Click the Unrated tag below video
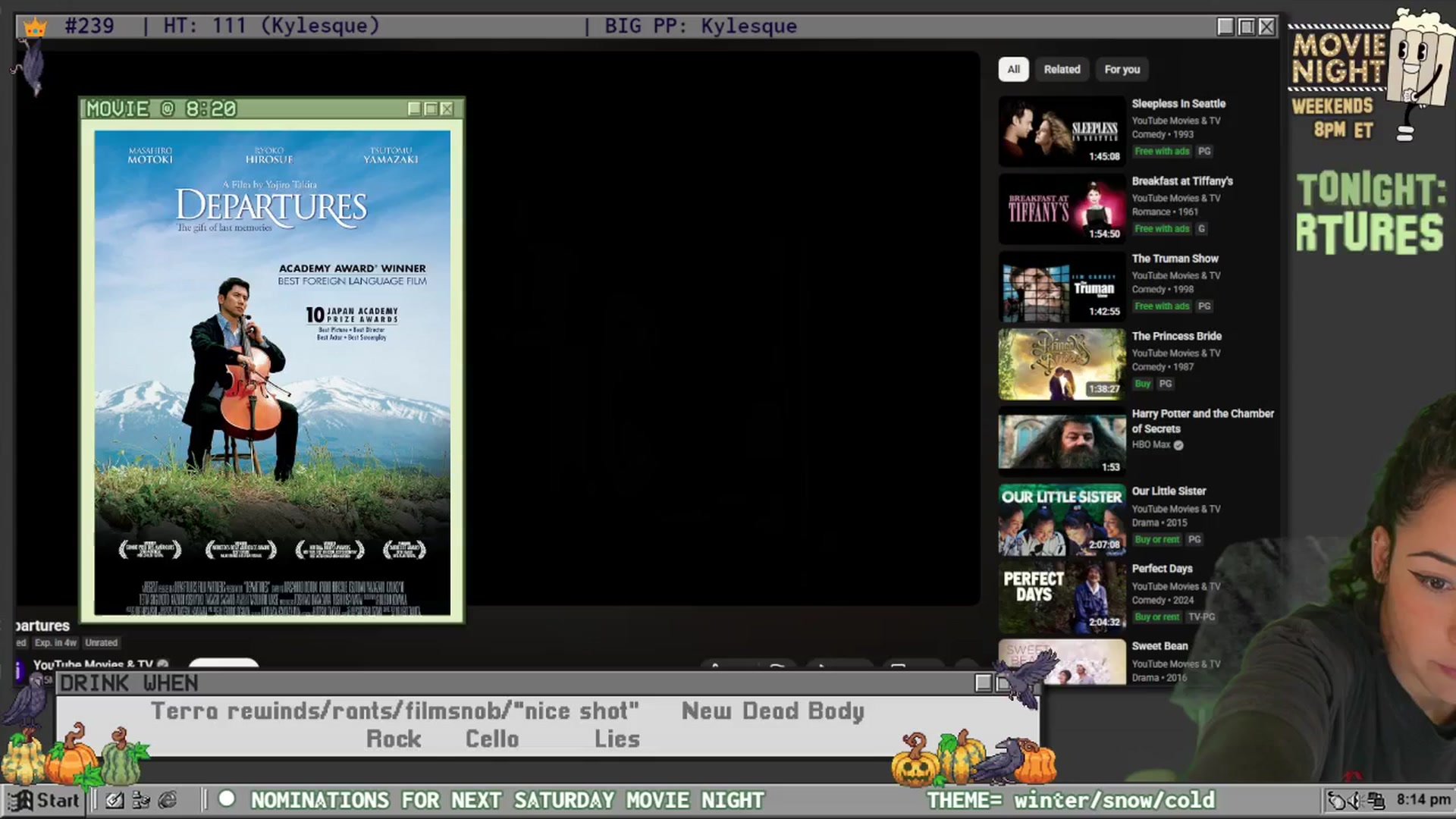 (x=101, y=642)
